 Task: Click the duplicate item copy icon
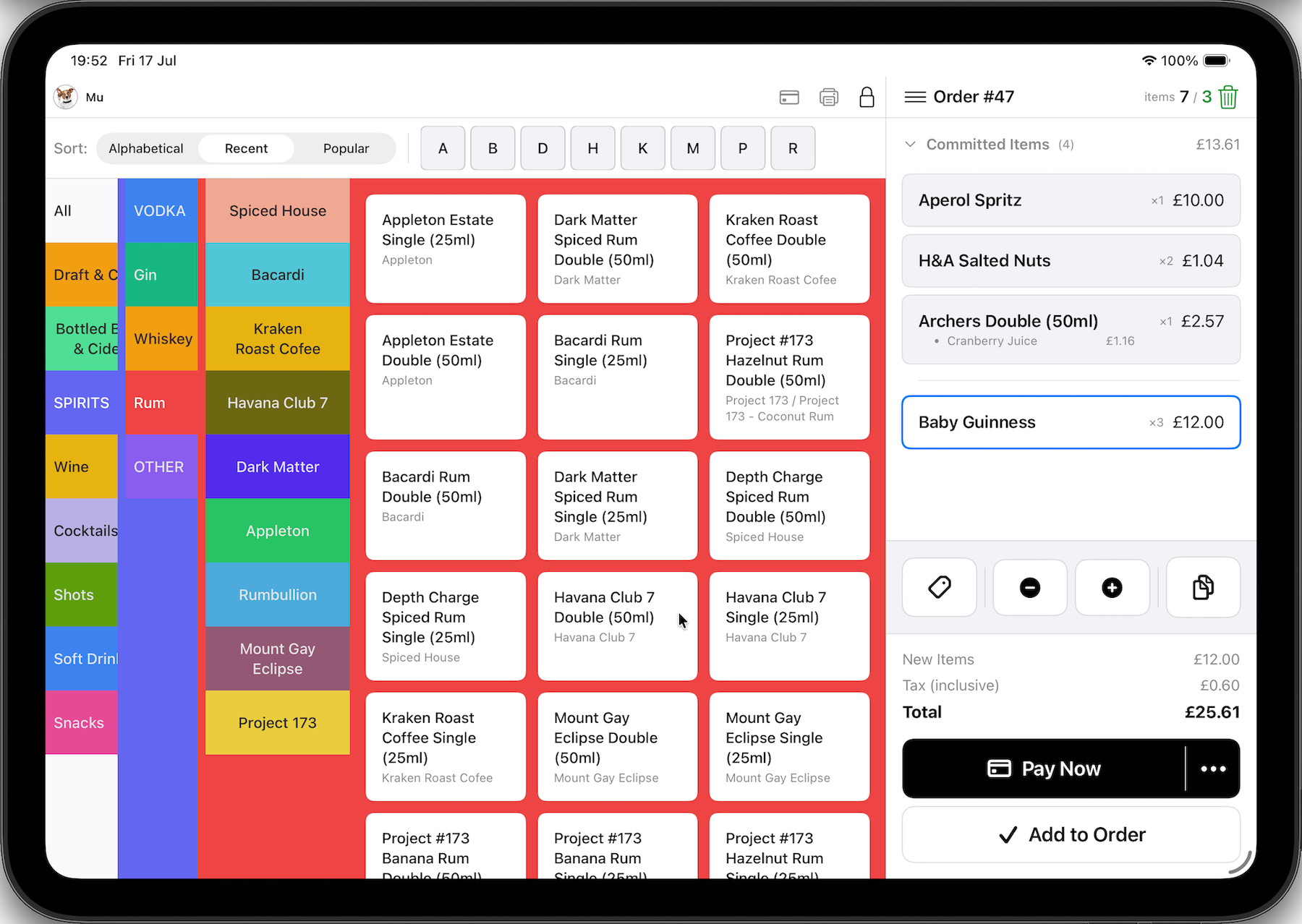[1204, 587]
